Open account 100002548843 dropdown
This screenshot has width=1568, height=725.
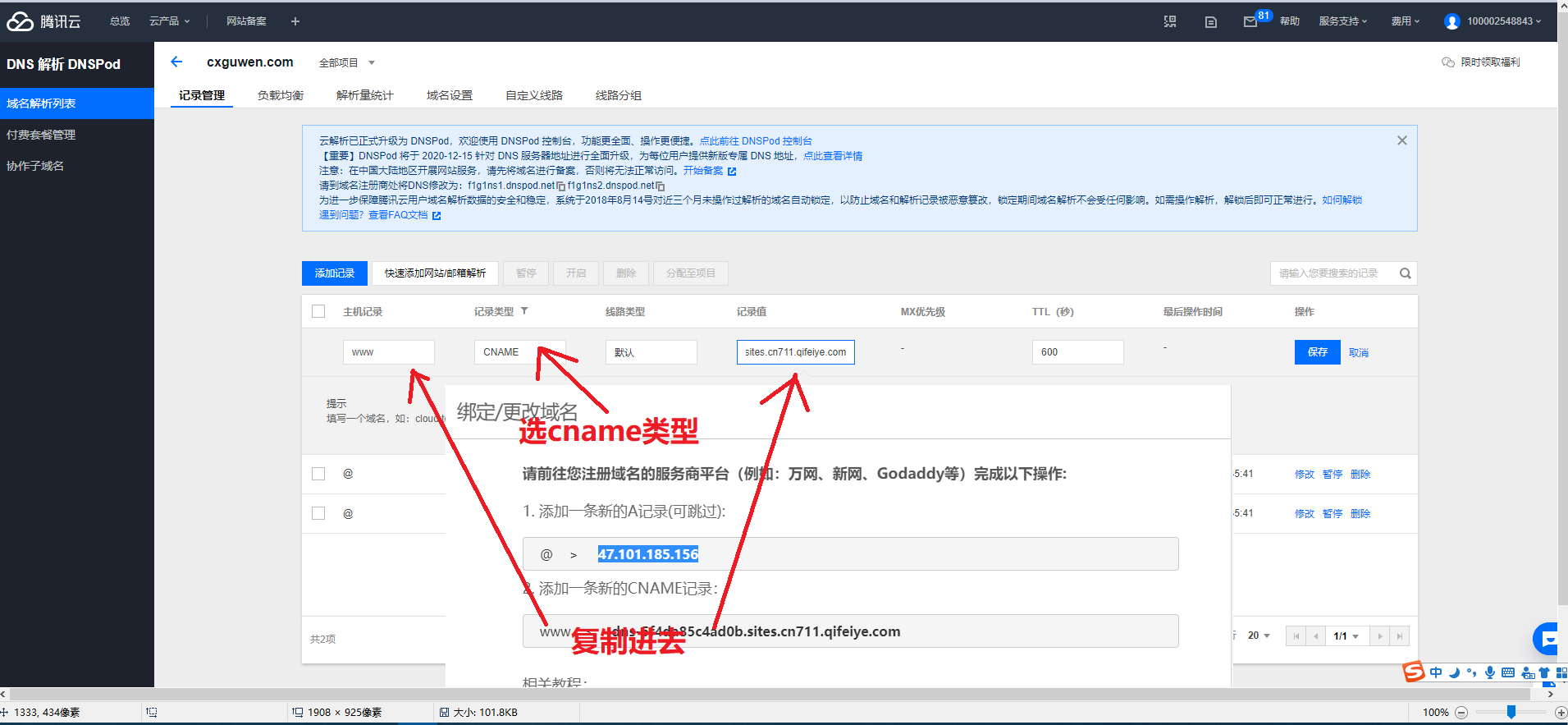pos(1504,21)
